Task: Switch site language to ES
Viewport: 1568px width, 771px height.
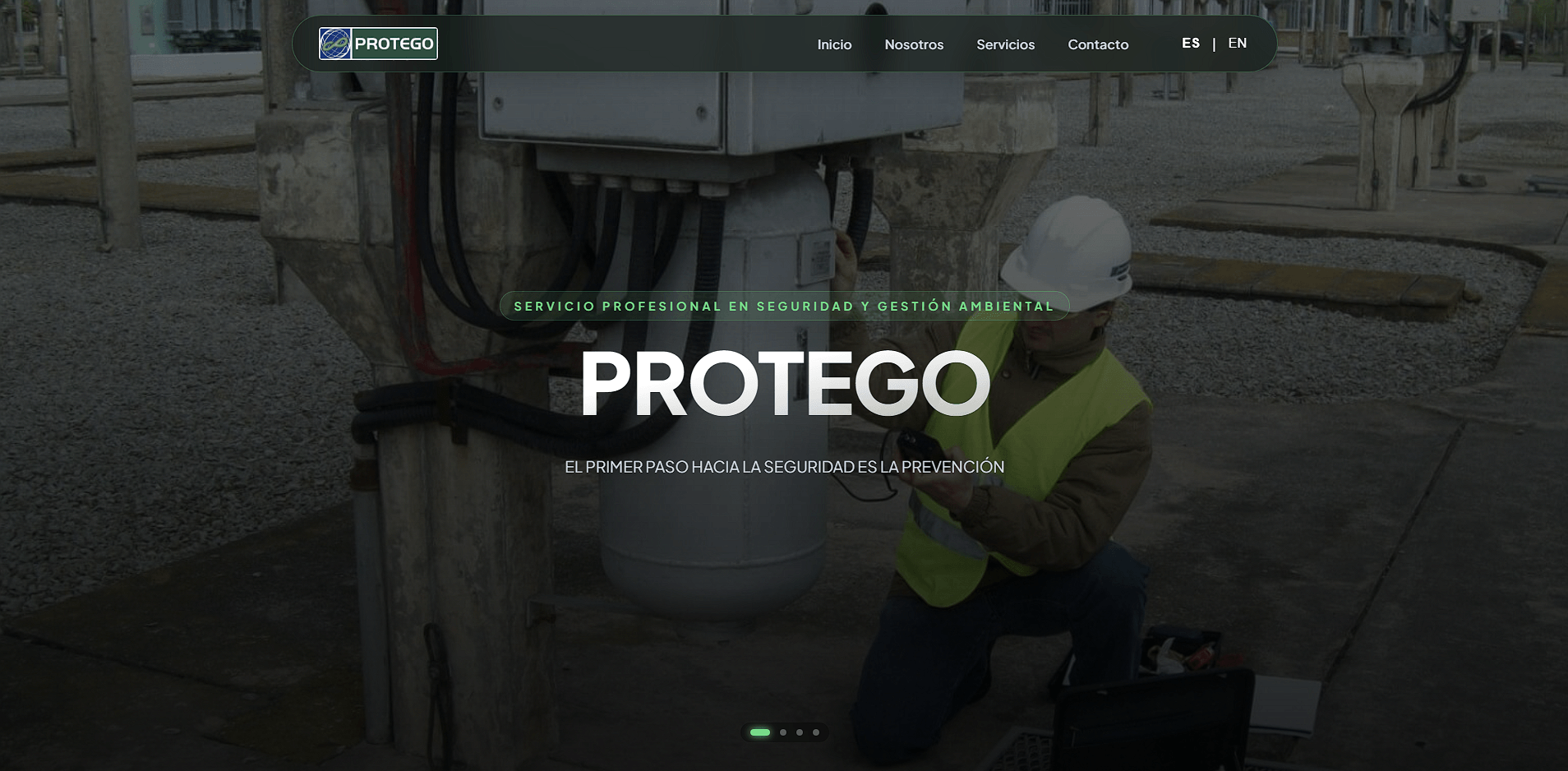Action: [1190, 44]
